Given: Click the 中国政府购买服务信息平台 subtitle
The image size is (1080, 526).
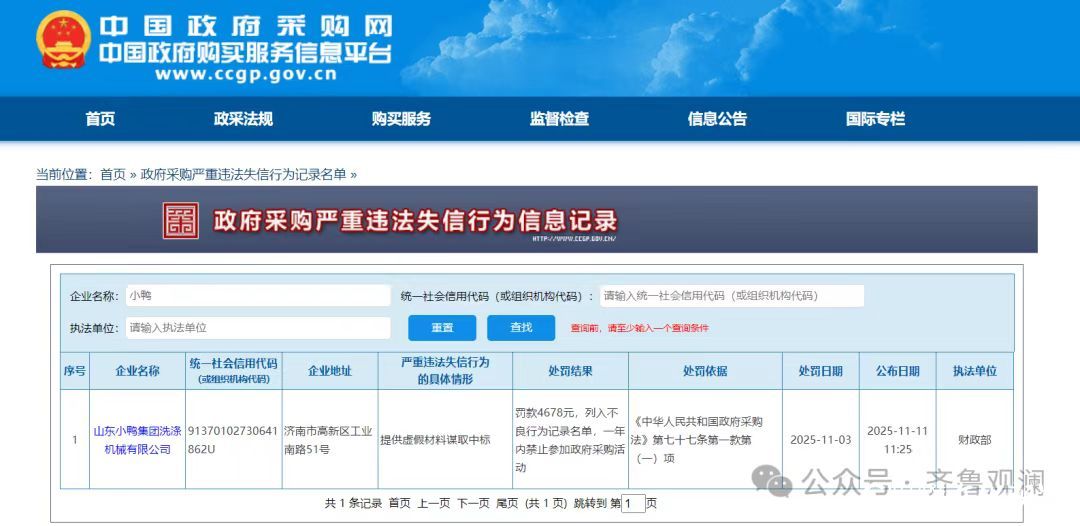Looking at the screenshot, I should pyautogui.click(x=245, y=53).
